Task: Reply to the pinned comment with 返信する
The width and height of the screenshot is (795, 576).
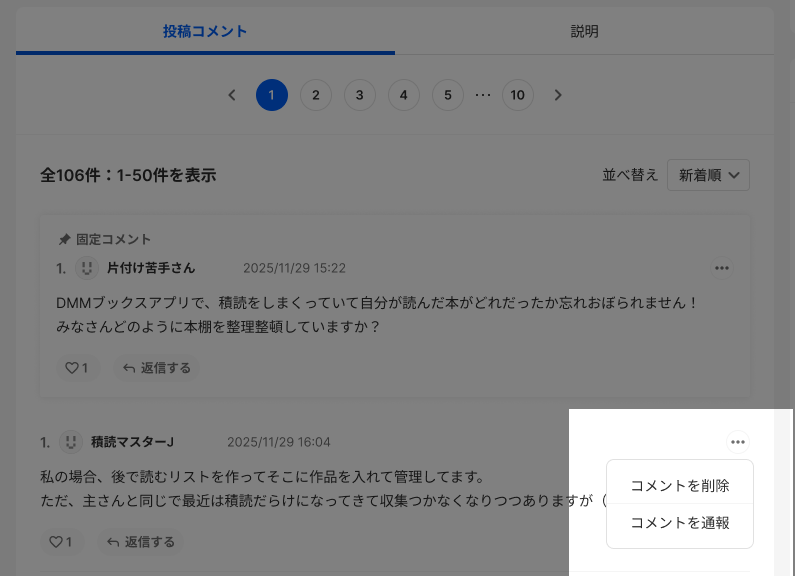Action: click(x=156, y=368)
